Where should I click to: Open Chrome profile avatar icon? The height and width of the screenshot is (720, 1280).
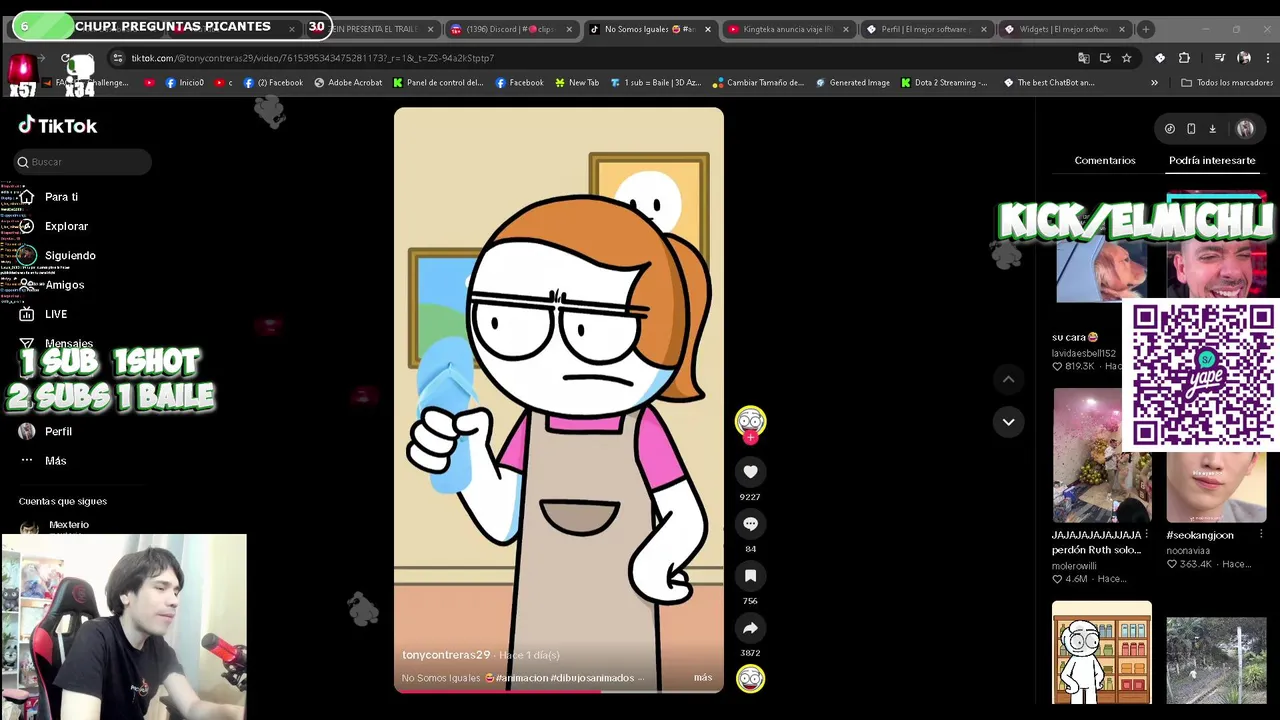tap(1244, 58)
